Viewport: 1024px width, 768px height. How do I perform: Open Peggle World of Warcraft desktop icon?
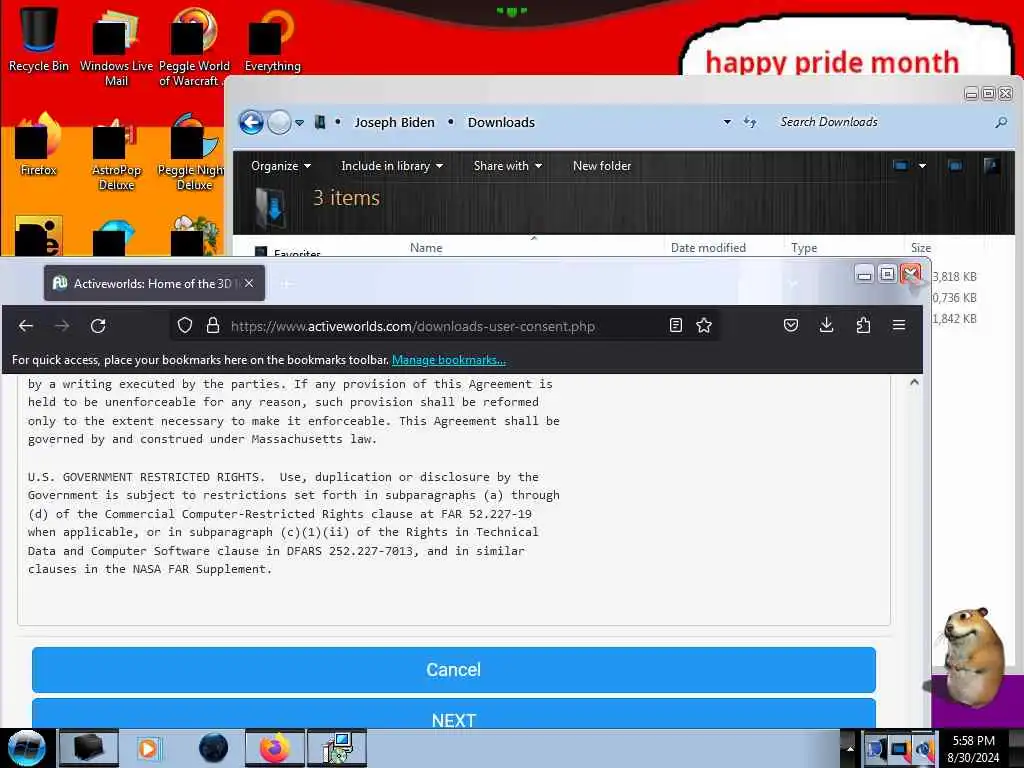[194, 47]
